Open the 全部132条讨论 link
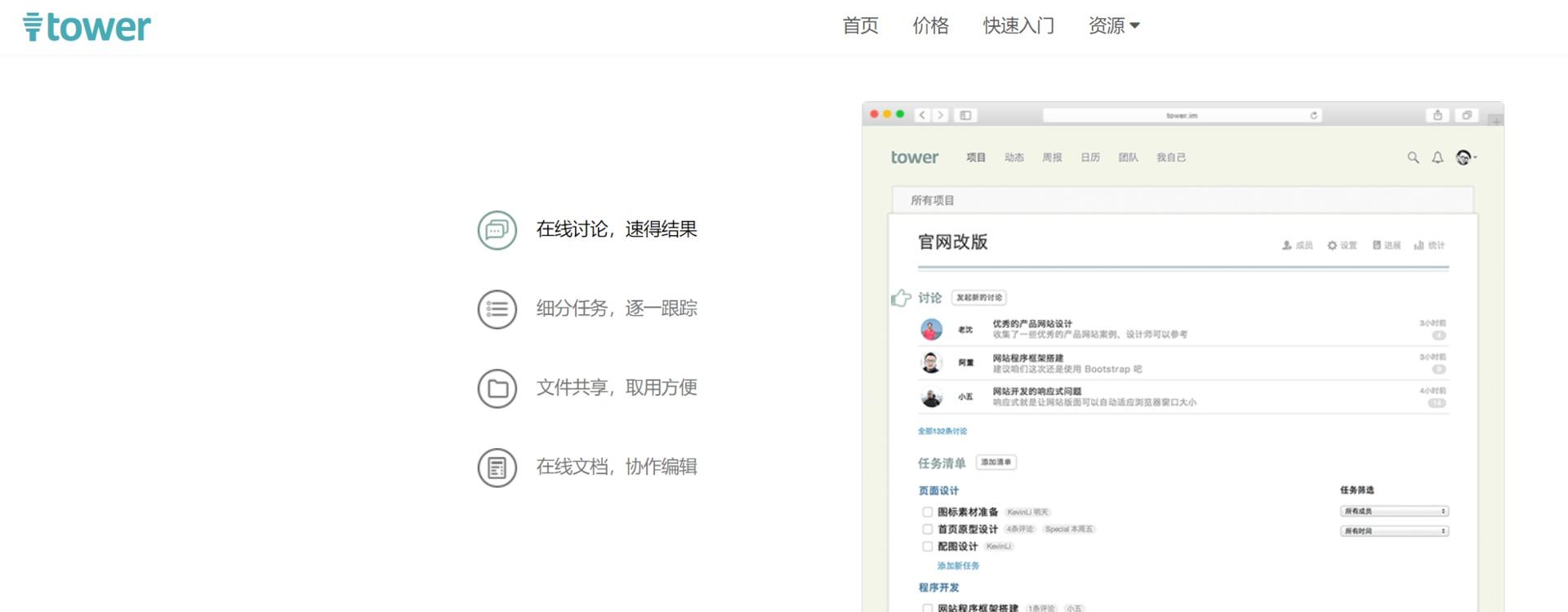1568x612 pixels. click(x=942, y=431)
